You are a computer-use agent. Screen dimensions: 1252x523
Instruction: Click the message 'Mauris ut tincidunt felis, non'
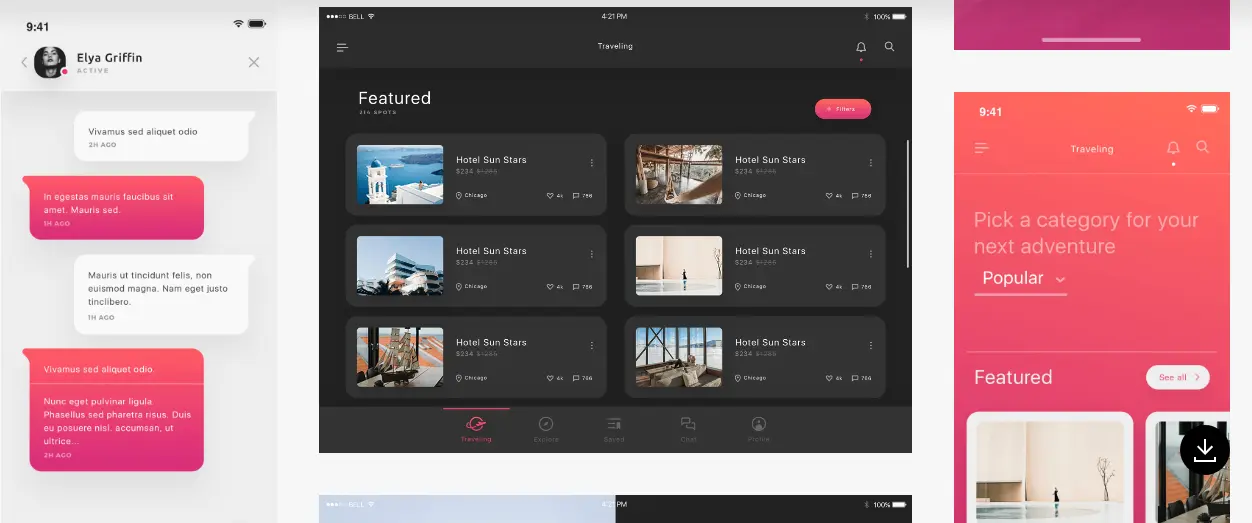click(160, 295)
